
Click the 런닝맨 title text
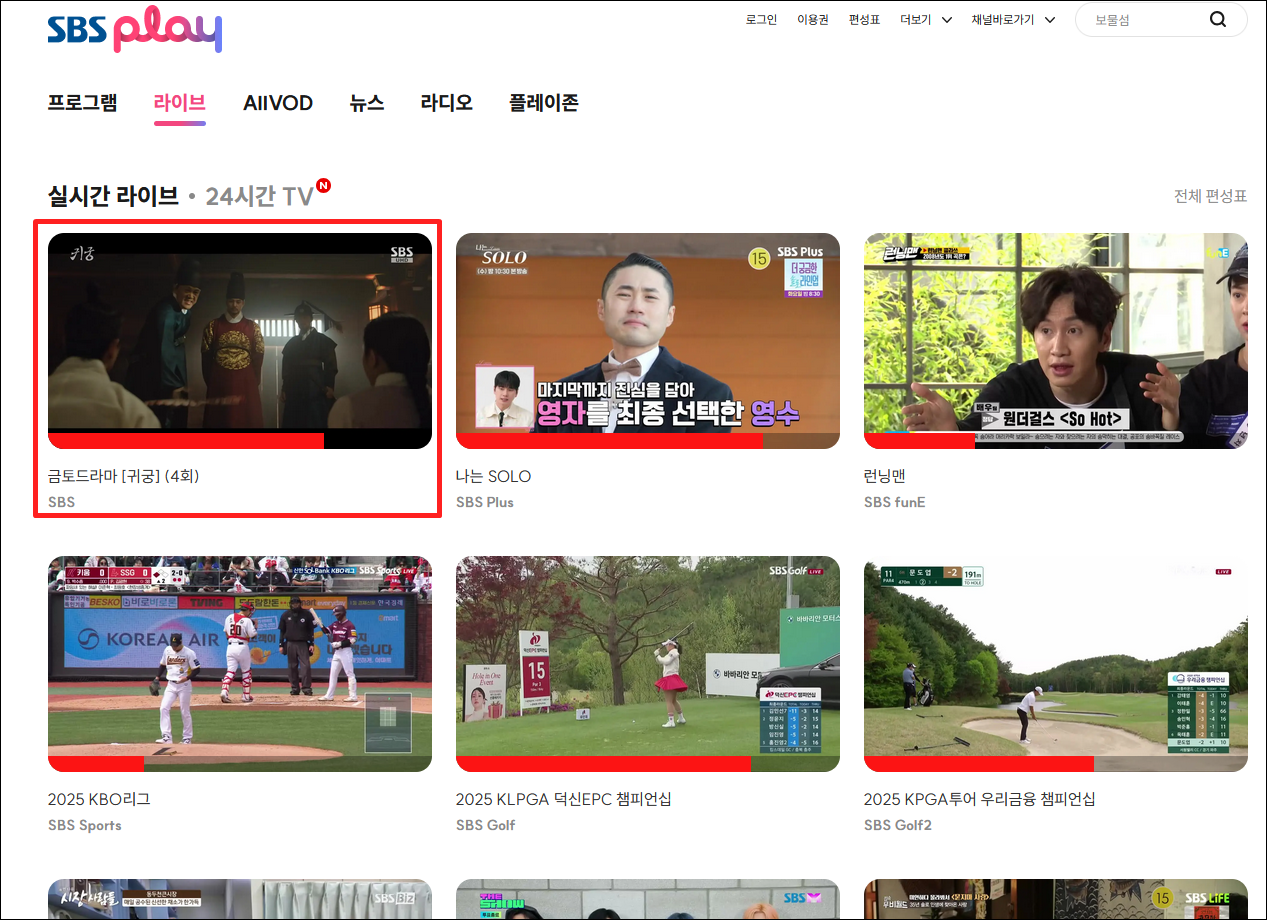point(885,476)
